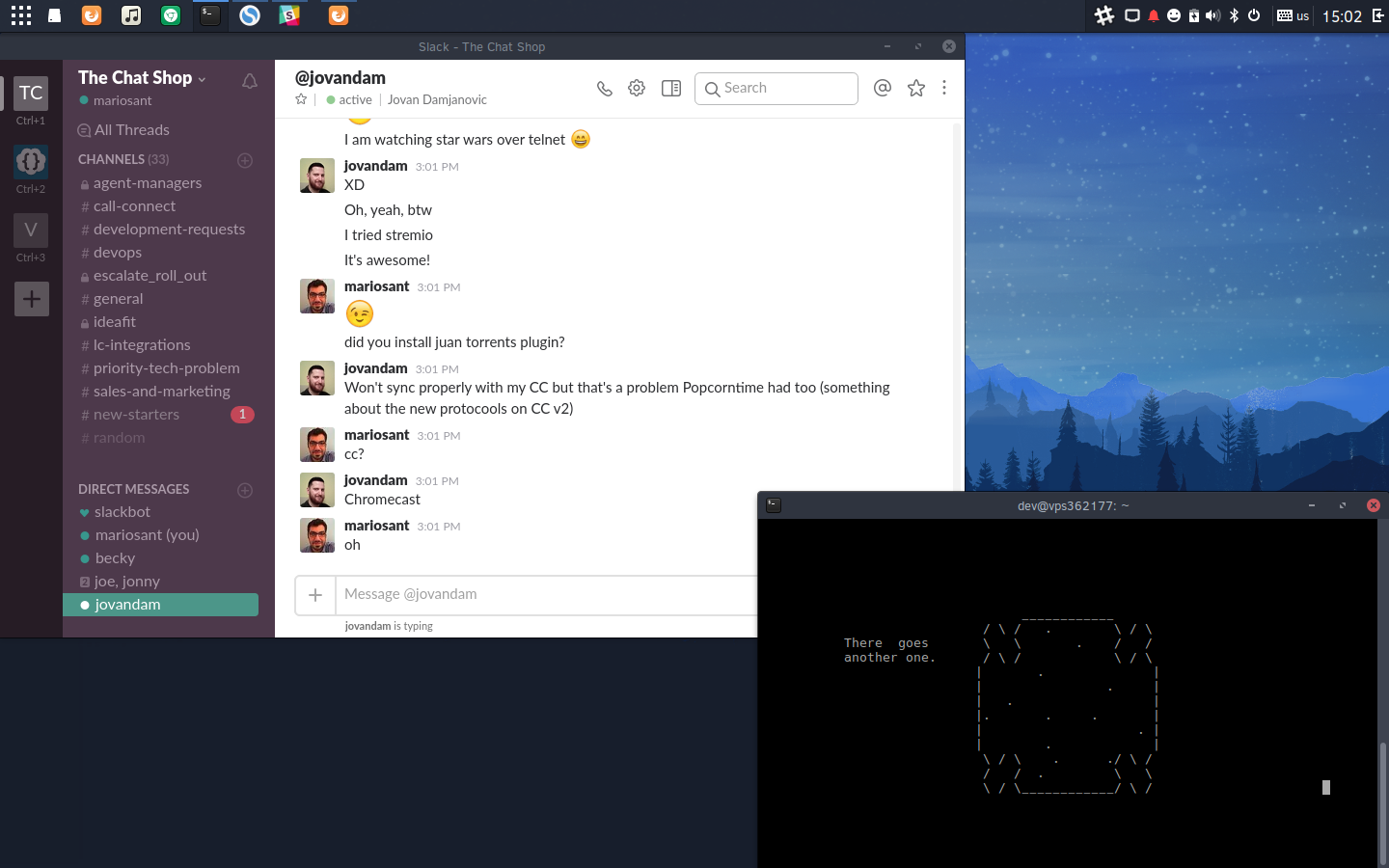Select jovandam direct message
This screenshot has width=1389, height=868.
[x=160, y=605]
